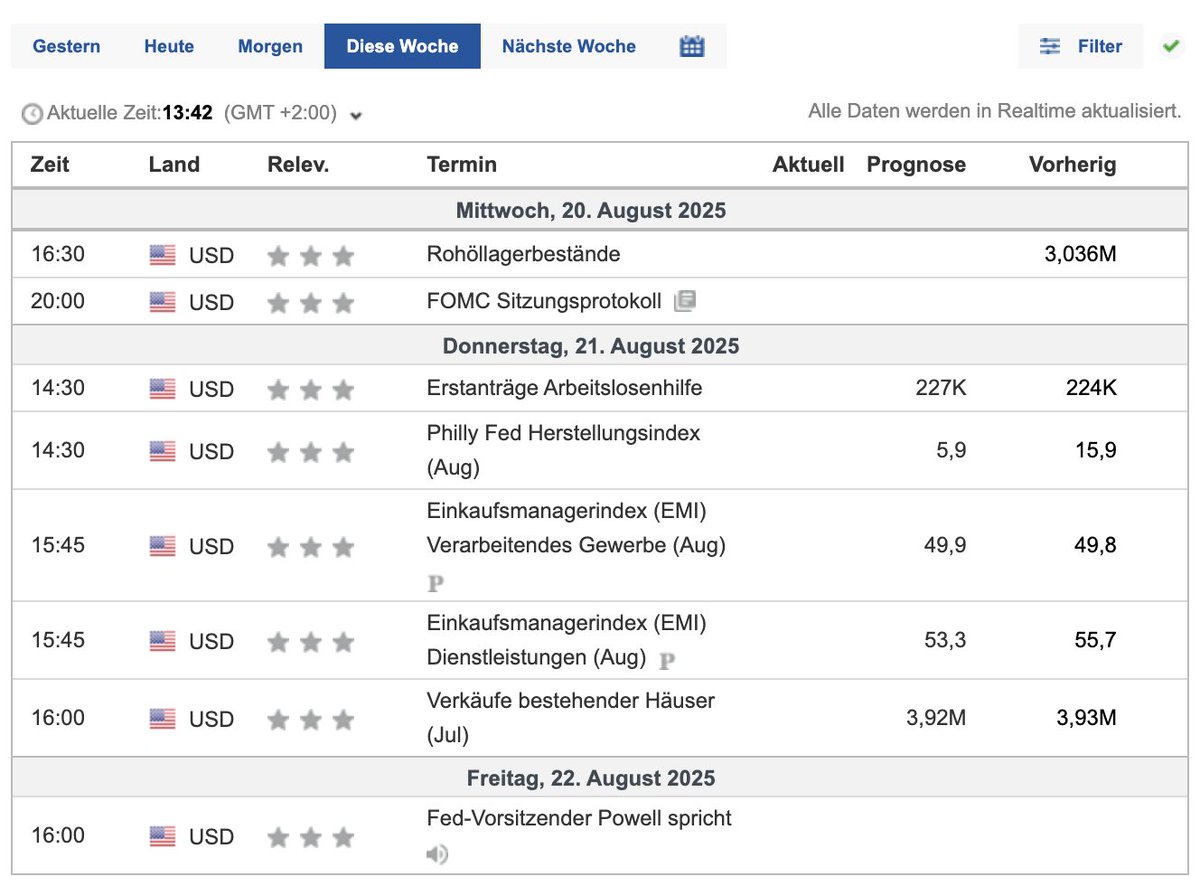
Task: Click relevance stars in FOMC Sitzungsprotokoll row
Action: coord(311,303)
